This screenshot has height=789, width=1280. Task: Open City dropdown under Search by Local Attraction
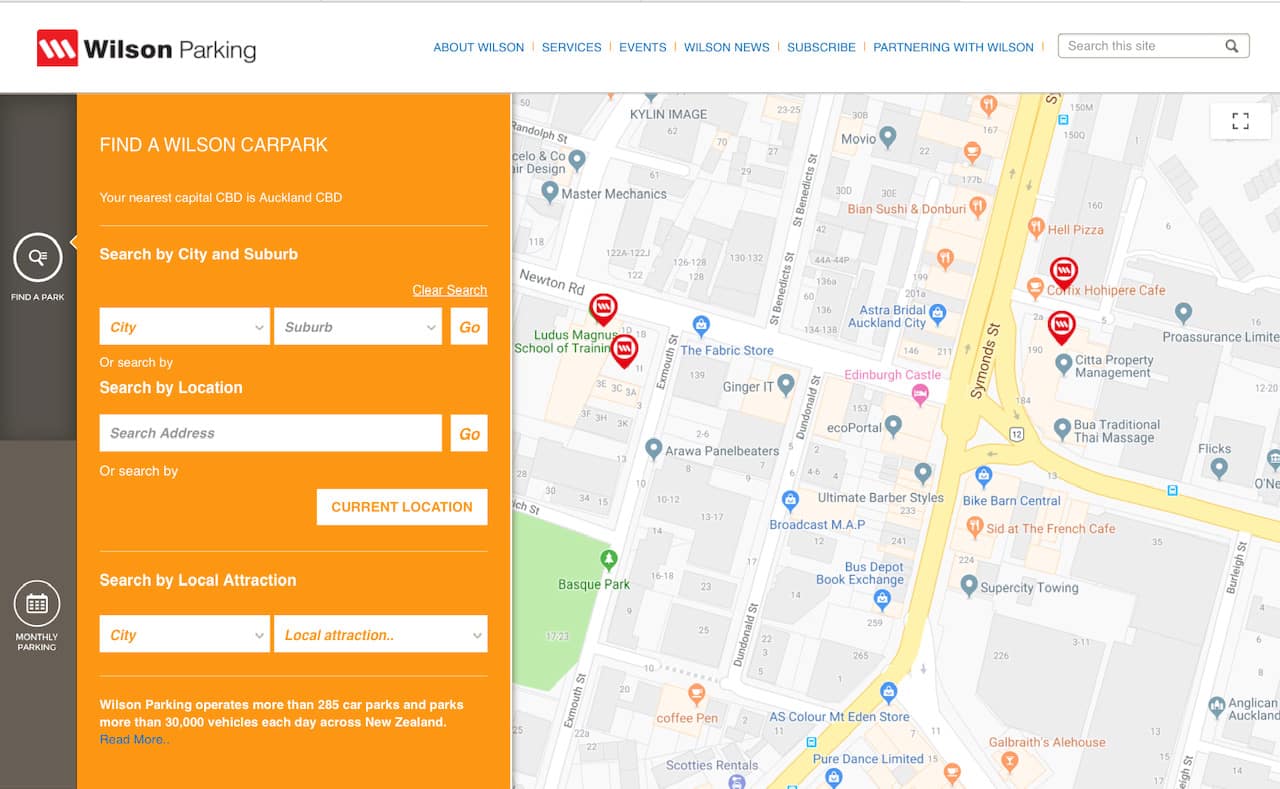click(185, 635)
